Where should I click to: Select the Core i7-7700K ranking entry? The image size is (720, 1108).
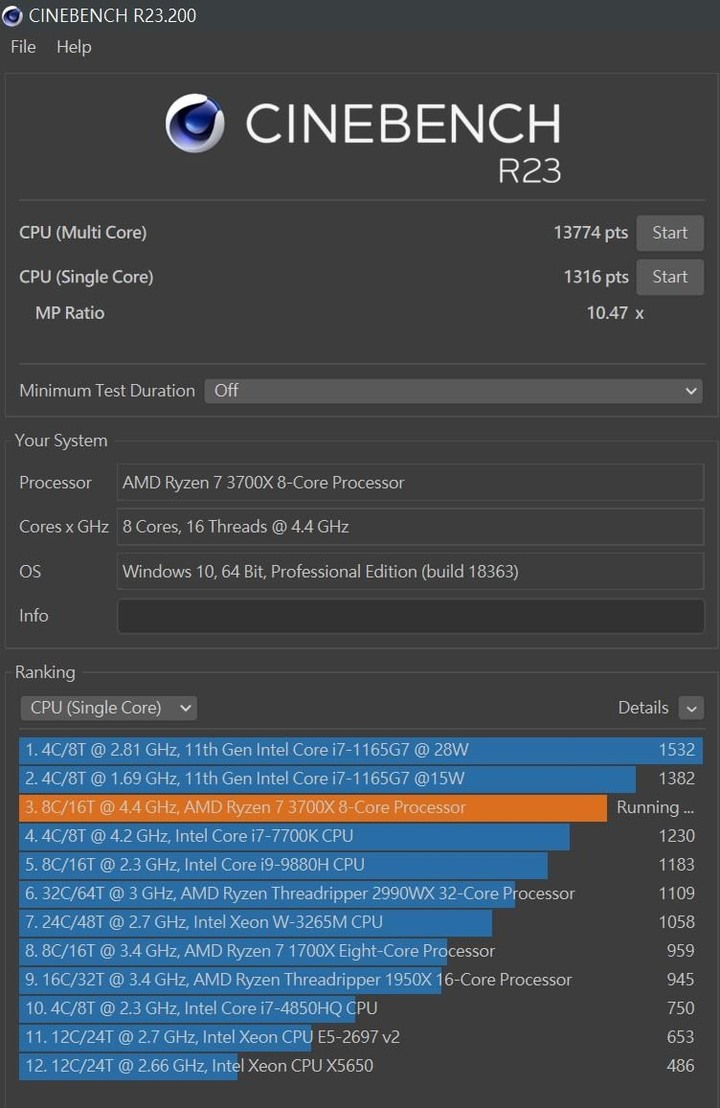[361, 836]
